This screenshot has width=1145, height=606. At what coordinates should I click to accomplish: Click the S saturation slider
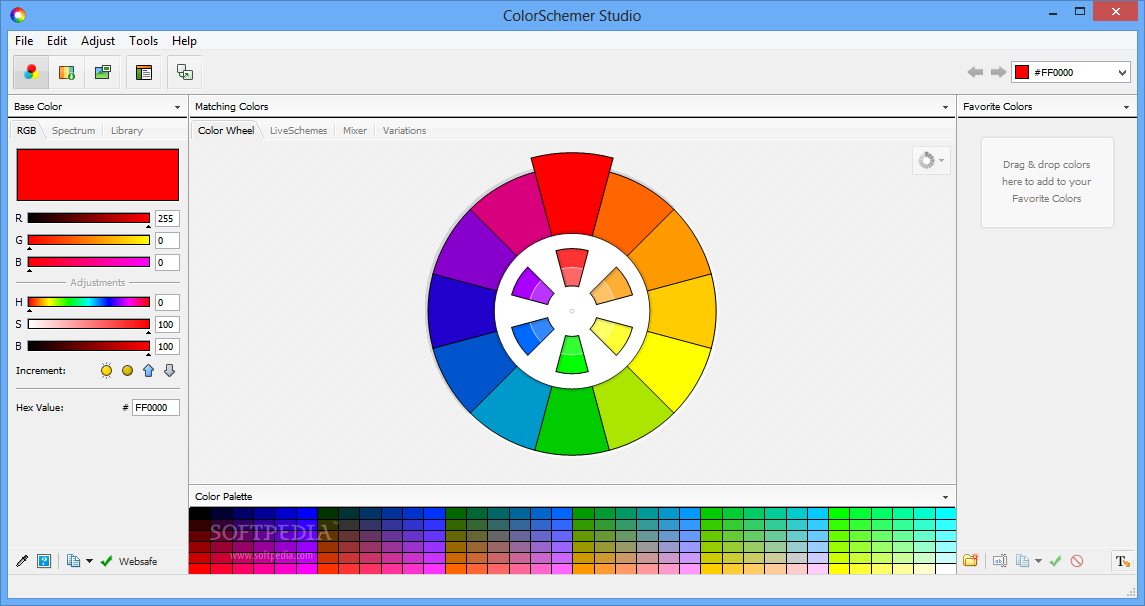[89, 324]
